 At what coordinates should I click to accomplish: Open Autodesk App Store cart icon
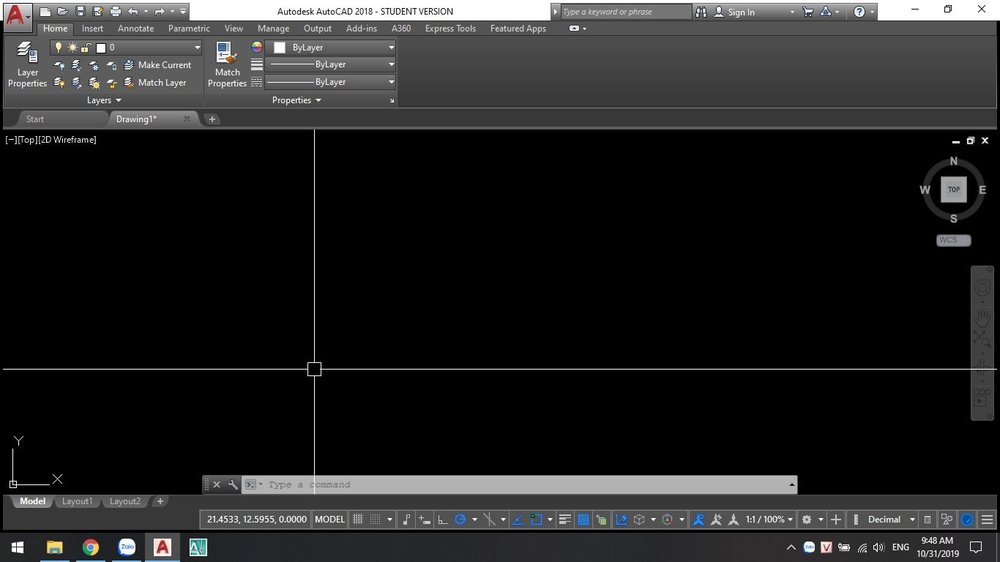tap(806, 12)
